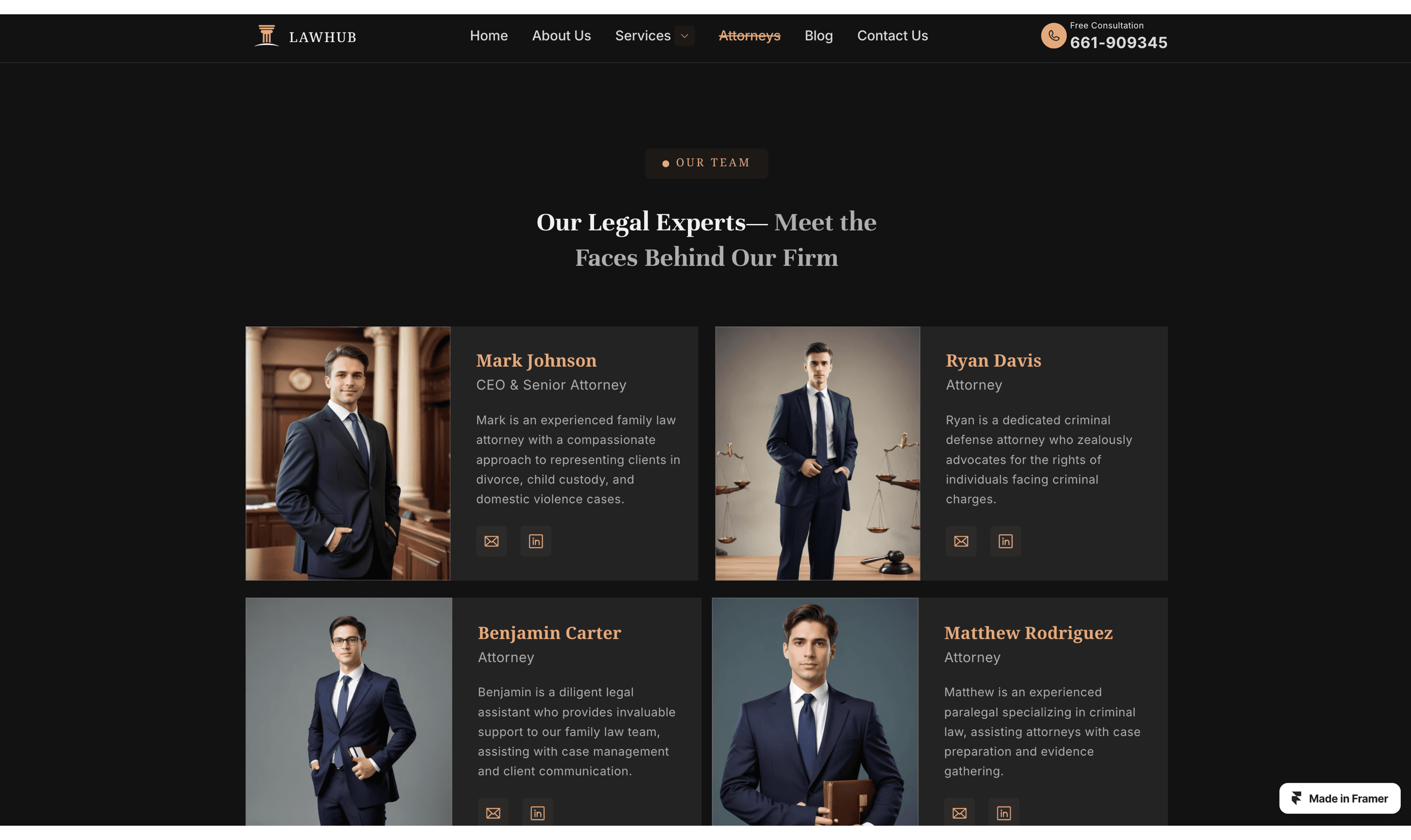Click Ryan Davis's email icon
The height and width of the screenshot is (840, 1411).
click(x=961, y=541)
